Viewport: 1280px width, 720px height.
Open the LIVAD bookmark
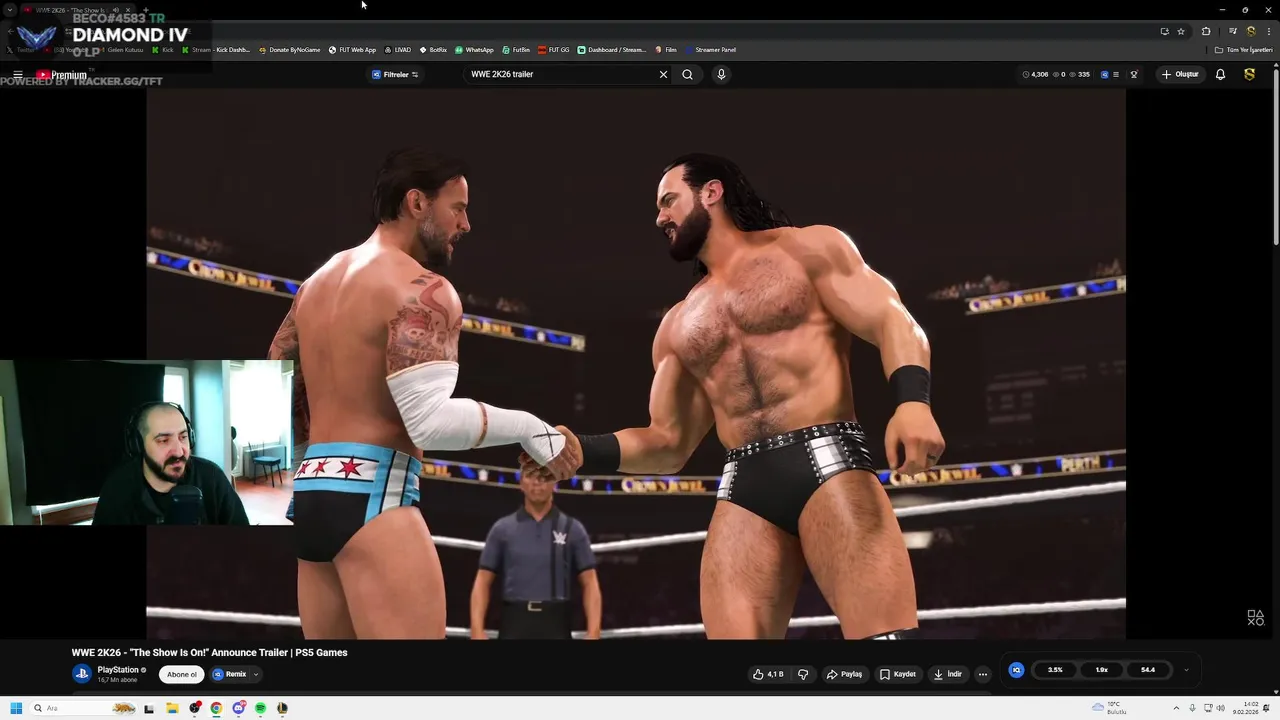coord(398,50)
